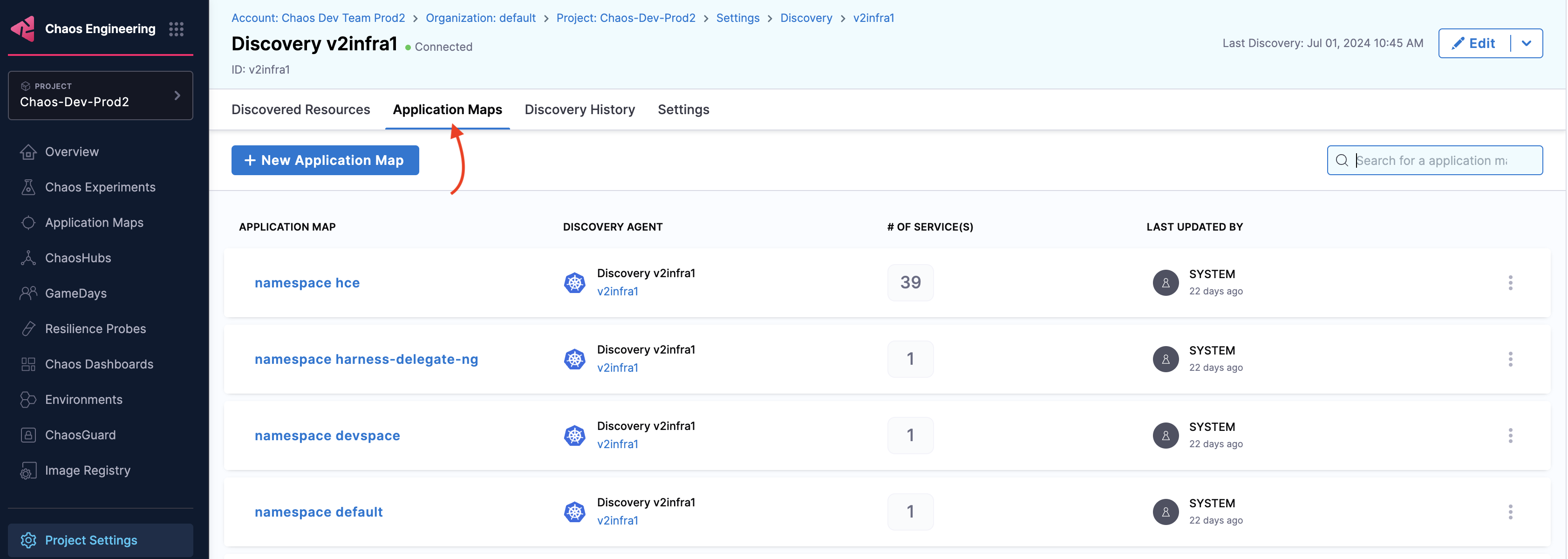The image size is (1568, 559).
Task: Click the New Application Map button
Action: [324, 160]
